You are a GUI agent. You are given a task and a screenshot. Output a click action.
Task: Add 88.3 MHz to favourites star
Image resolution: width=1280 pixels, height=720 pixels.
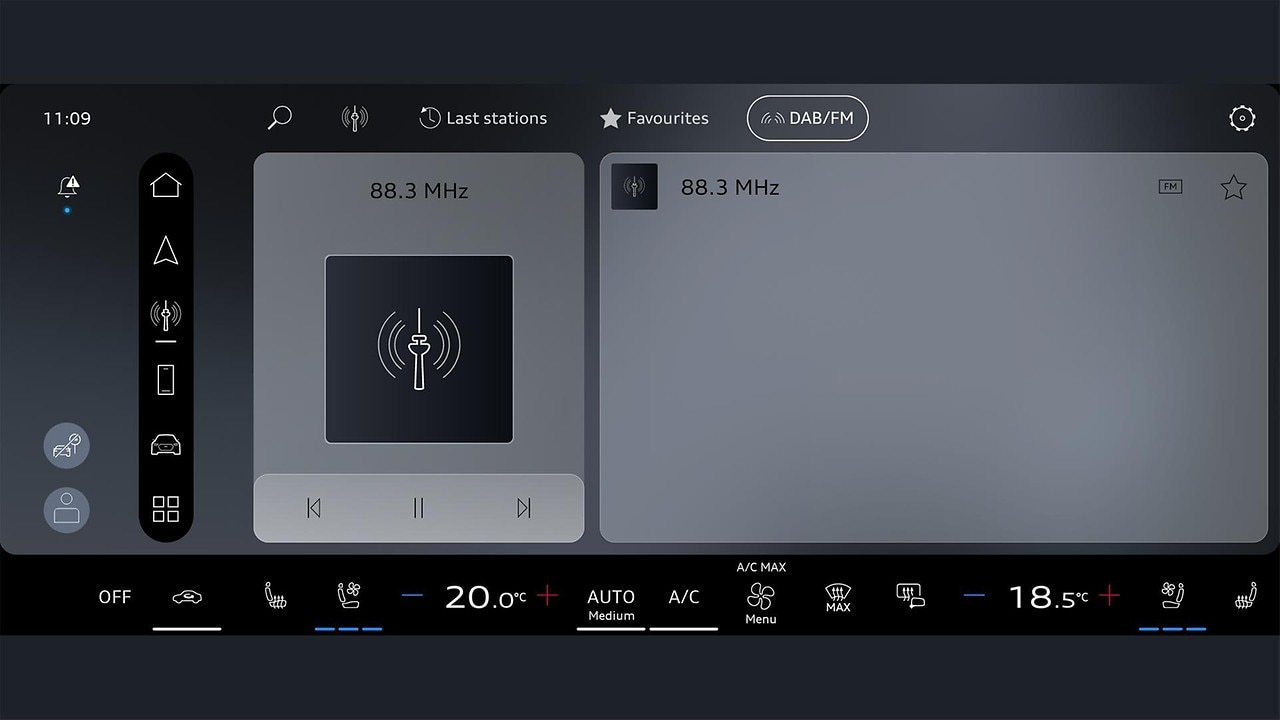[x=1233, y=188]
